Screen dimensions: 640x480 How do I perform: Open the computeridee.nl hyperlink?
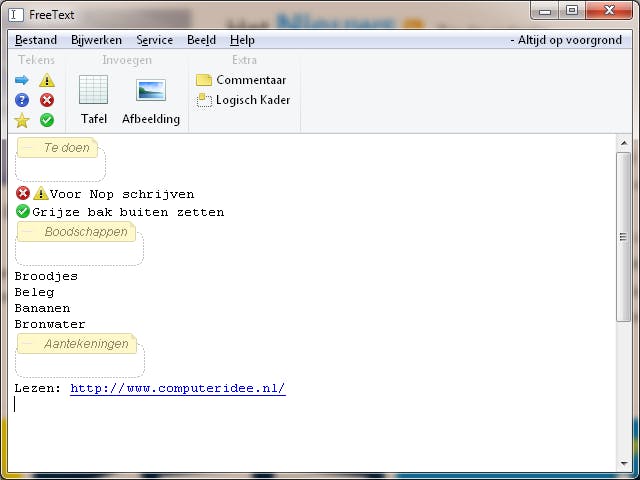[178, 388]
